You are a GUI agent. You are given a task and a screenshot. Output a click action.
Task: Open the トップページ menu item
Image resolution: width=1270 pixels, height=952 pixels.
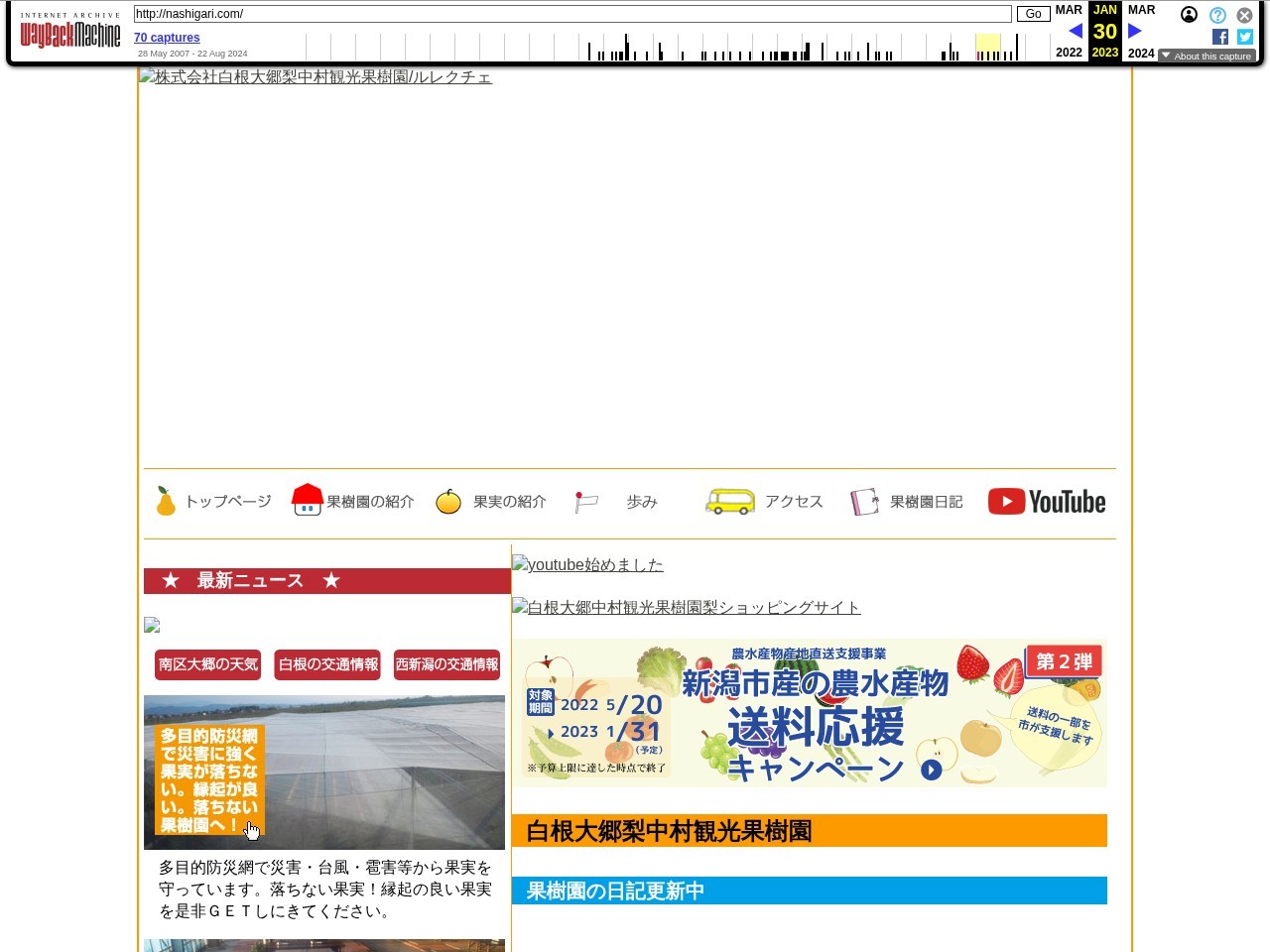(x=227, y=502)
